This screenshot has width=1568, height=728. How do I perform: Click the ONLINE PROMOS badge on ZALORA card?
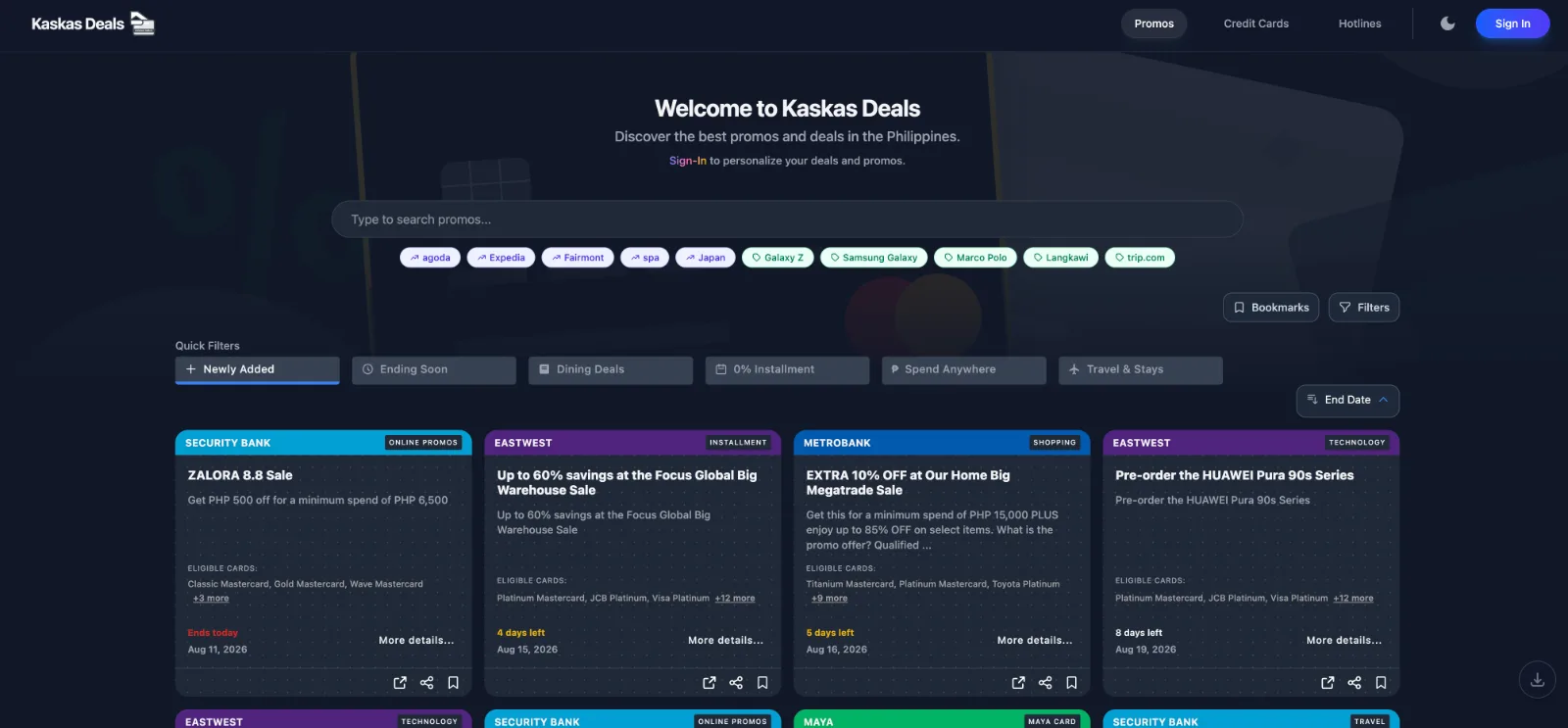pos(423,443)
